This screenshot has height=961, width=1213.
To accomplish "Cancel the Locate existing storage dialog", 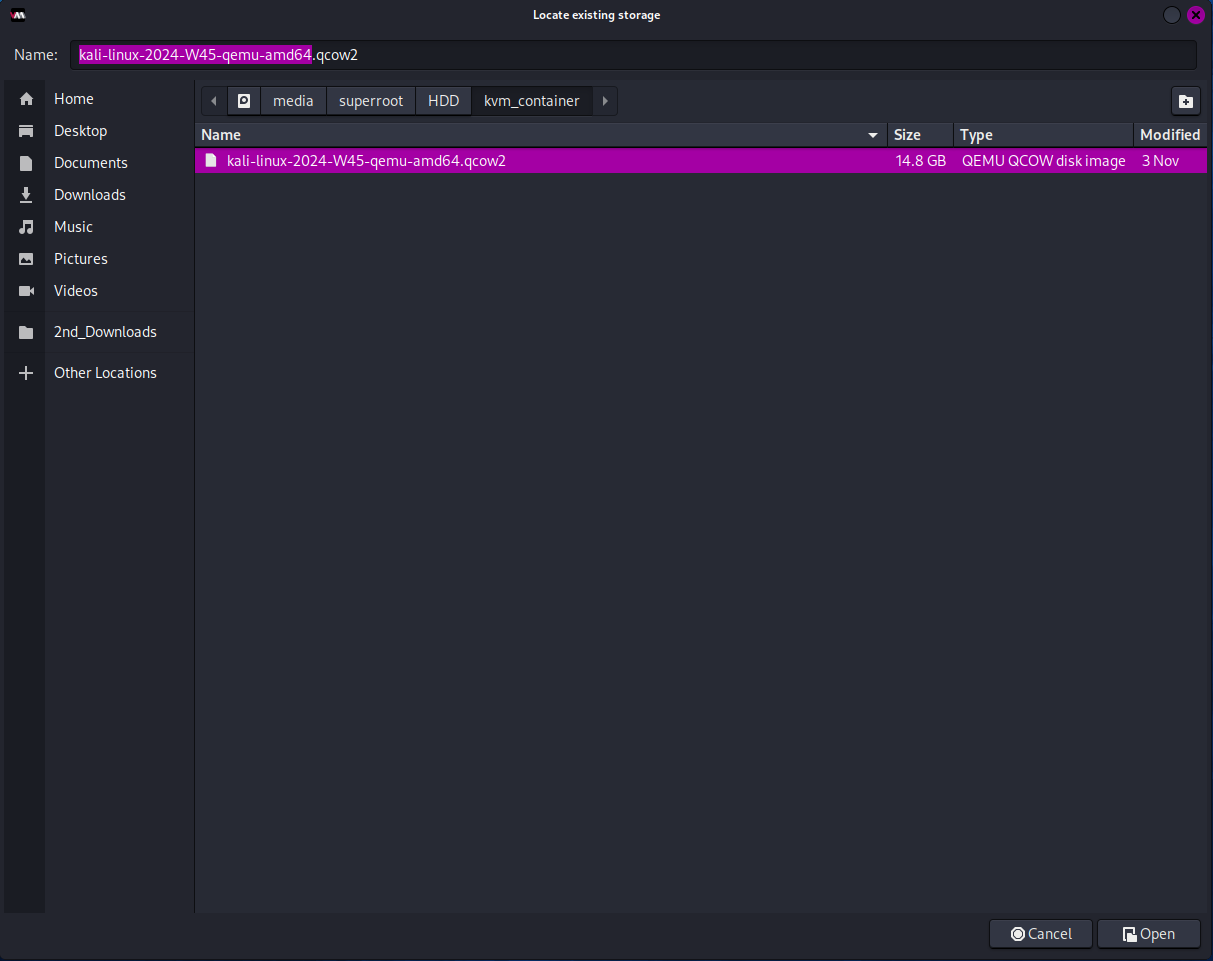I will click(x=1041, y=934).
